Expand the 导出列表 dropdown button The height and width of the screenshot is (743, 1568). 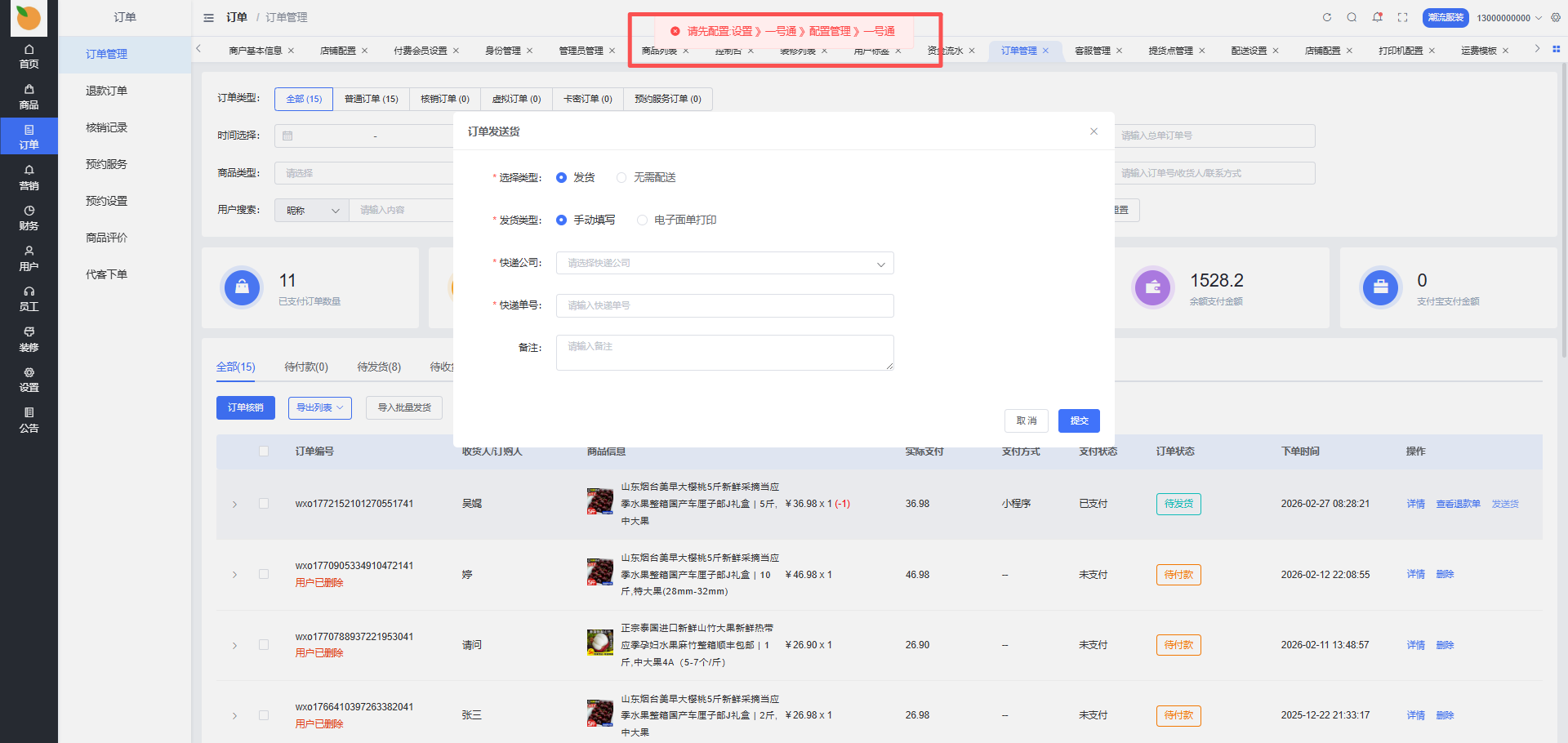(x=319, y=407)
